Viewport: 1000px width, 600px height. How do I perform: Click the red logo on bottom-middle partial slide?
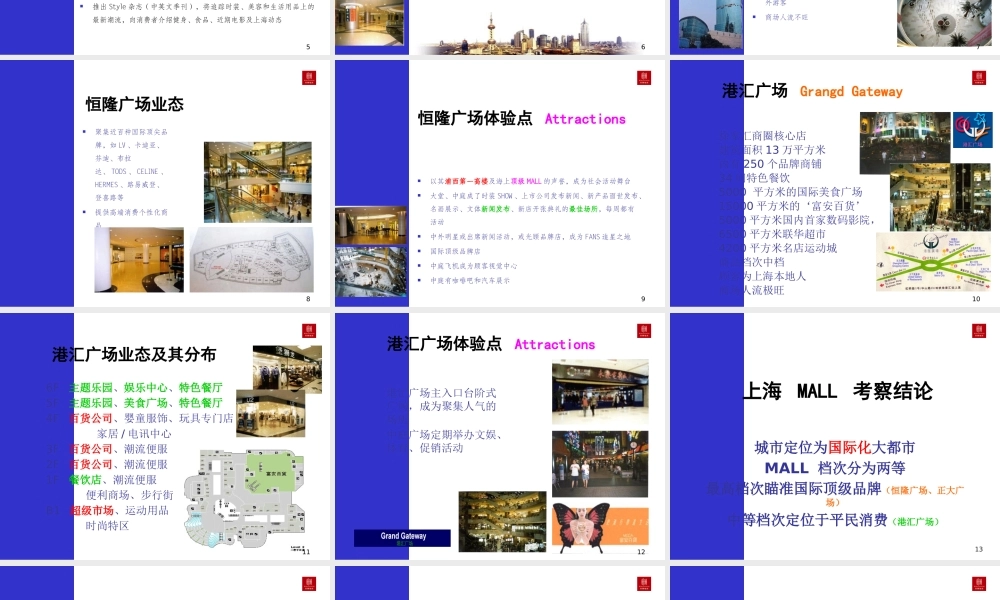pyautogui.click(x=644, y=583)
